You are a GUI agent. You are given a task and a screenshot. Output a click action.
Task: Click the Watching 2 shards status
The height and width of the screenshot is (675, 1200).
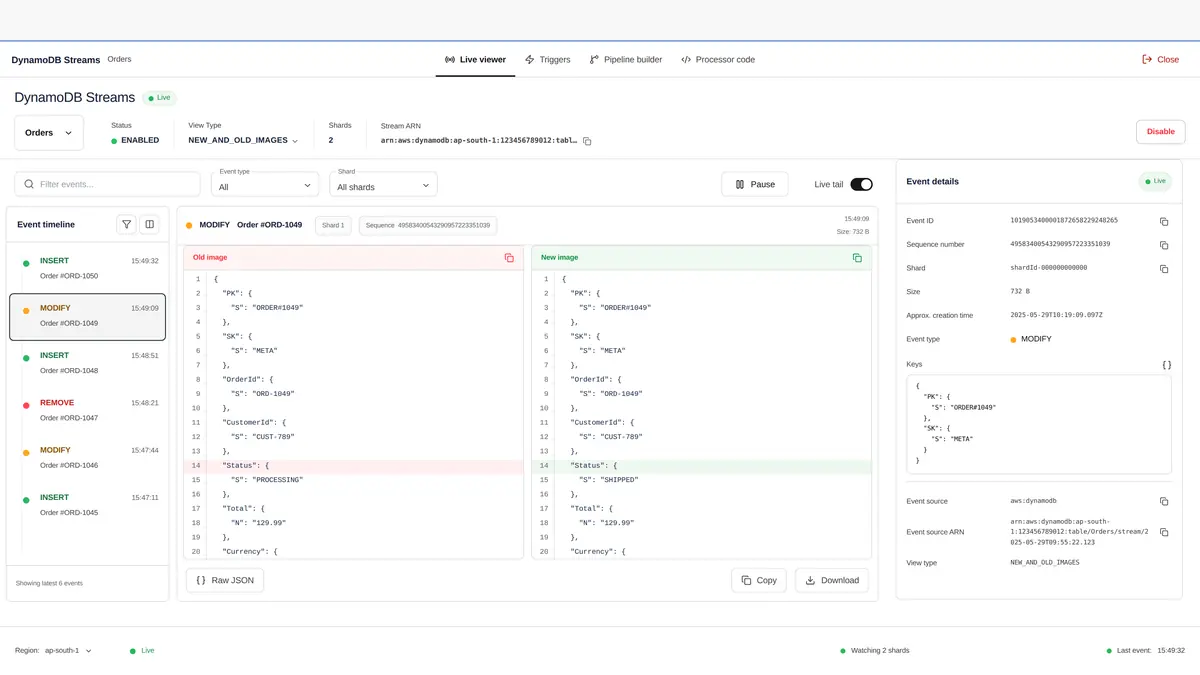[875, 650]
